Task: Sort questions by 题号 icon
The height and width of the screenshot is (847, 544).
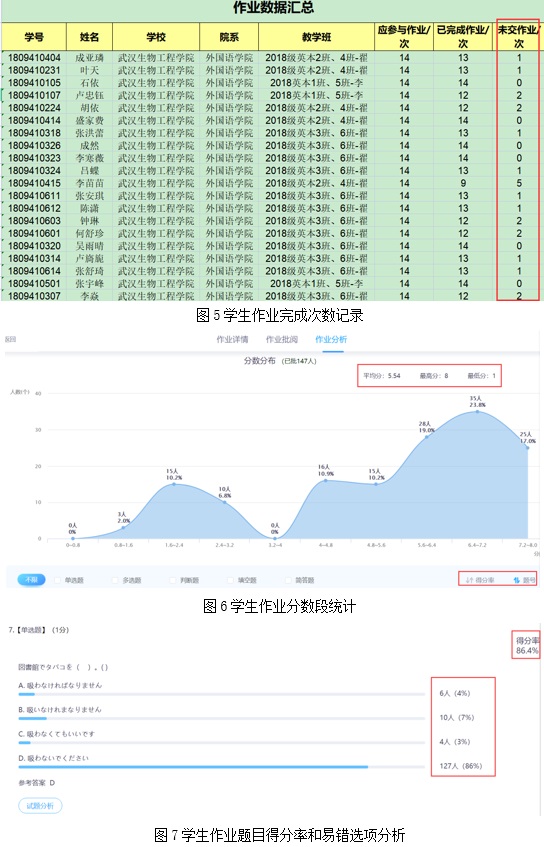Action: [x=516, y=580]
